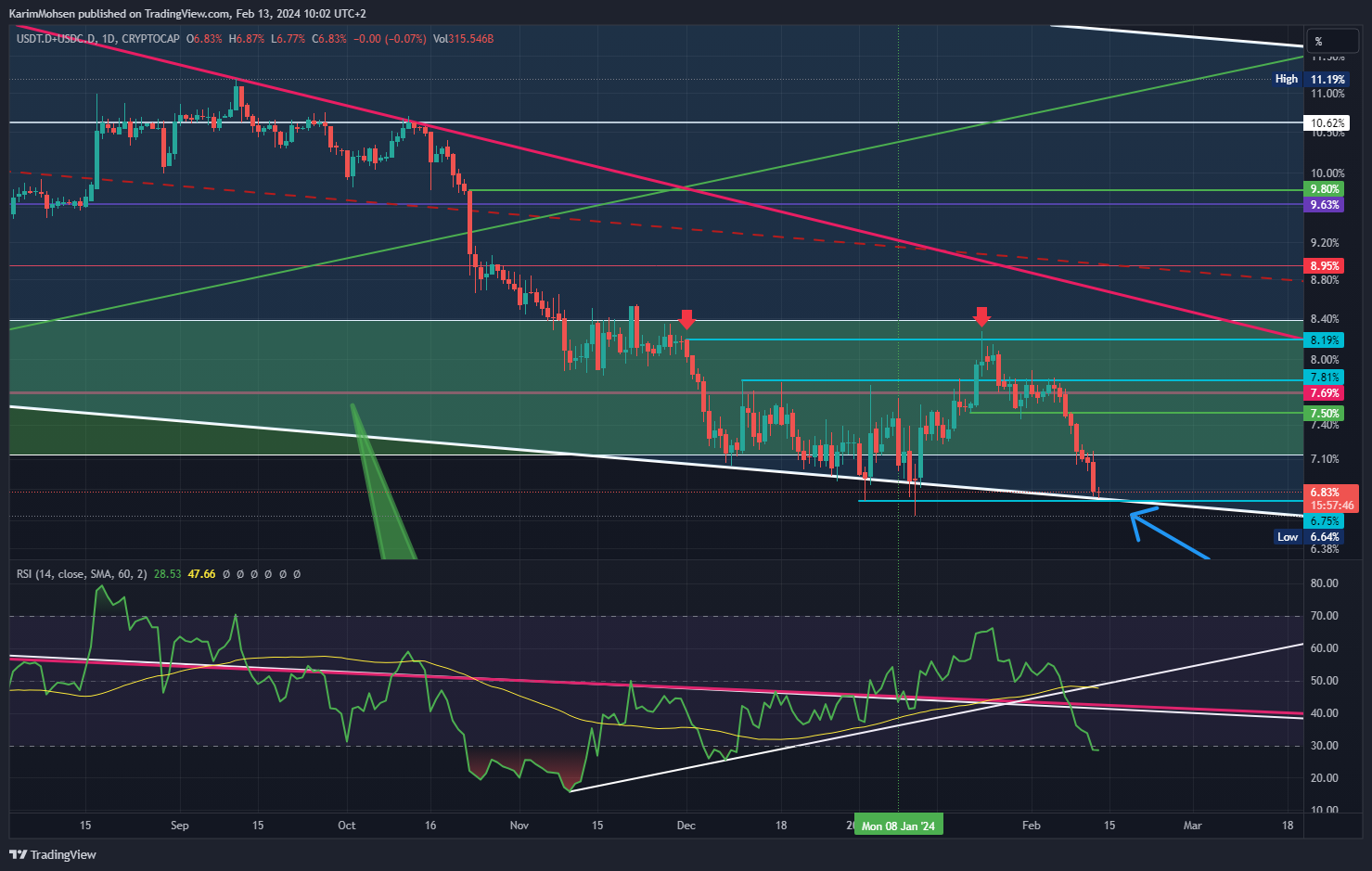Viewport: 1372px width, 871px height.
Task: Click the Sep label on time axis
Action: pyautogui.click(x=180, y=826)
